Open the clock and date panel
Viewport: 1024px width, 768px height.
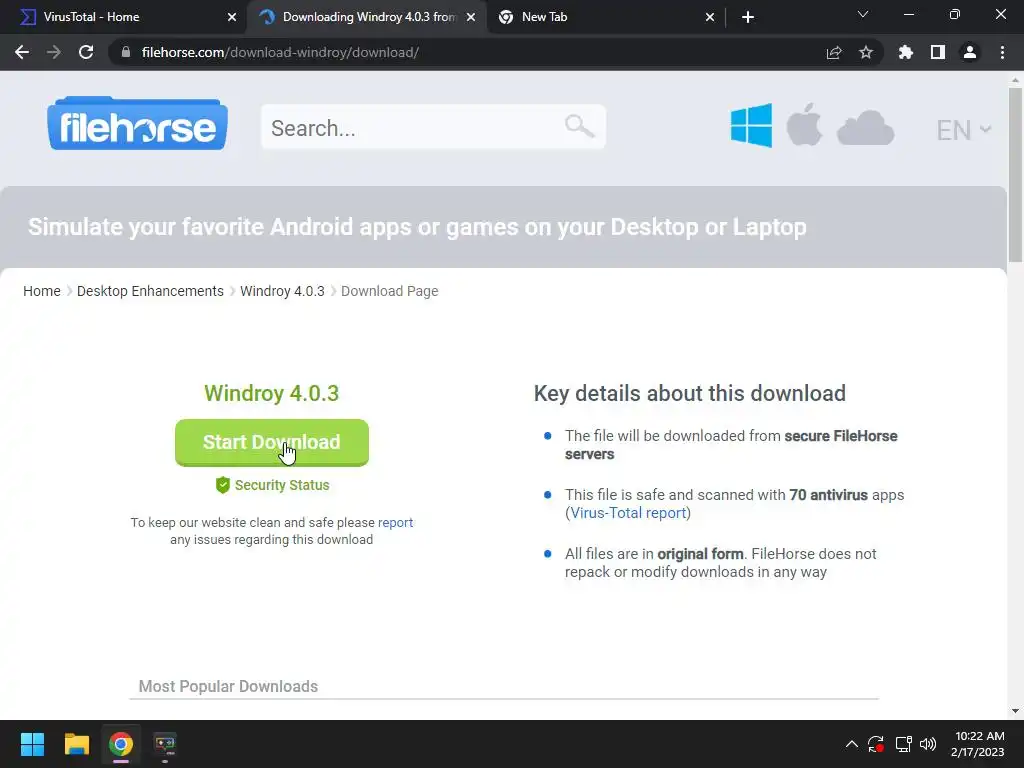978,744
